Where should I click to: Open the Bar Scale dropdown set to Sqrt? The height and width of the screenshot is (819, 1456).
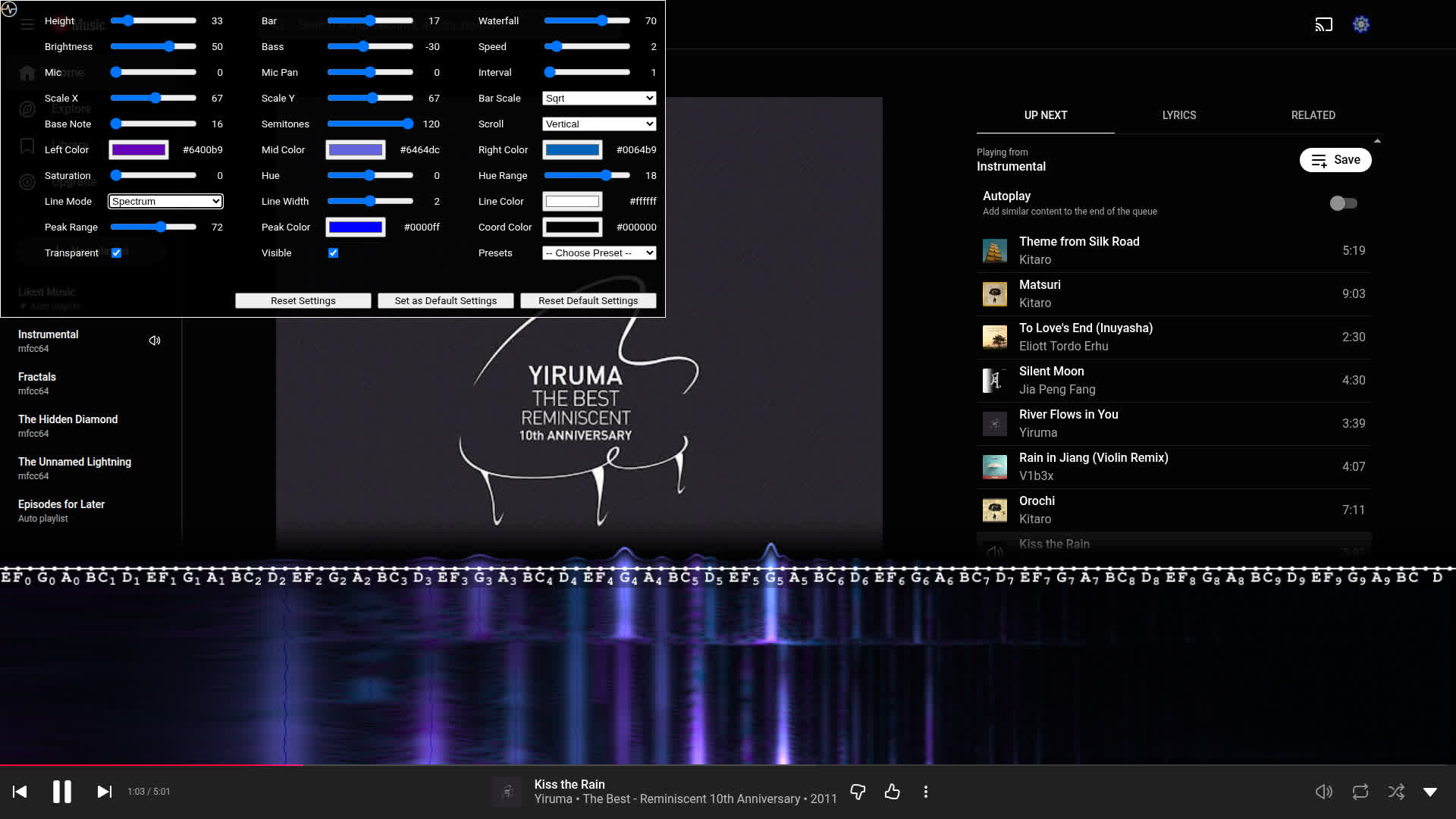pos(599,99)
